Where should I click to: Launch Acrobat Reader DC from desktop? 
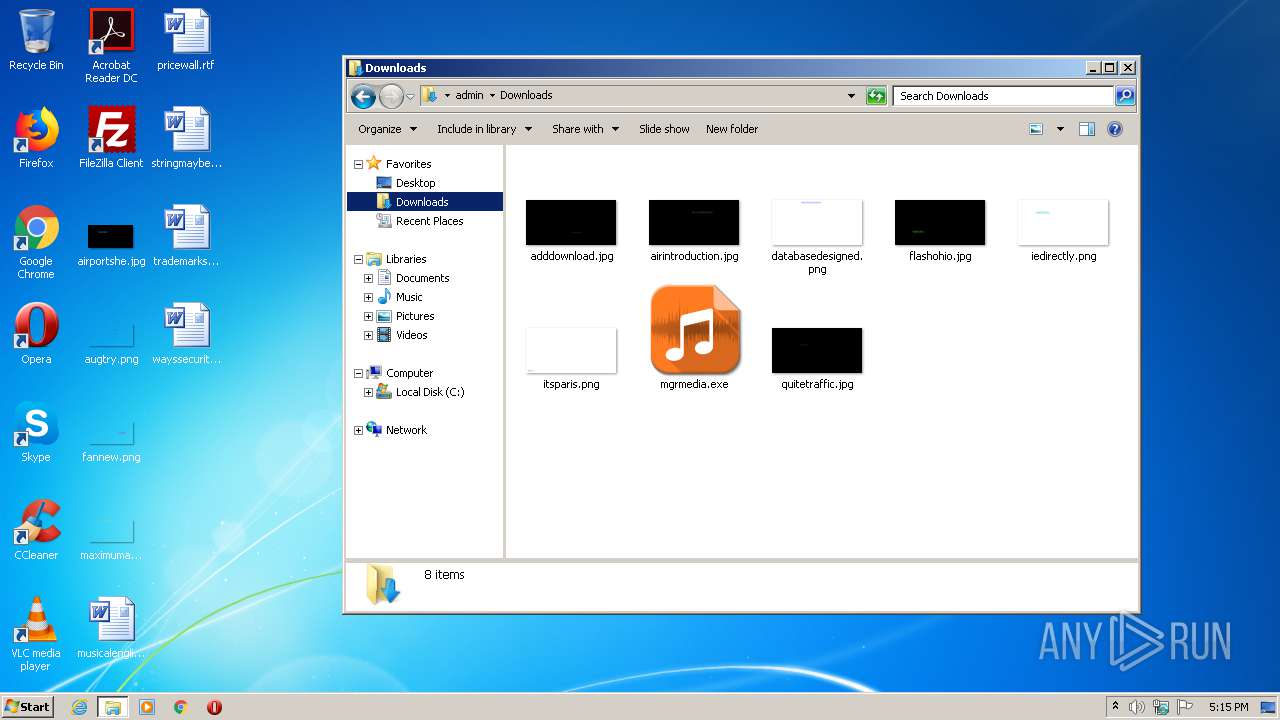[111, 45]
